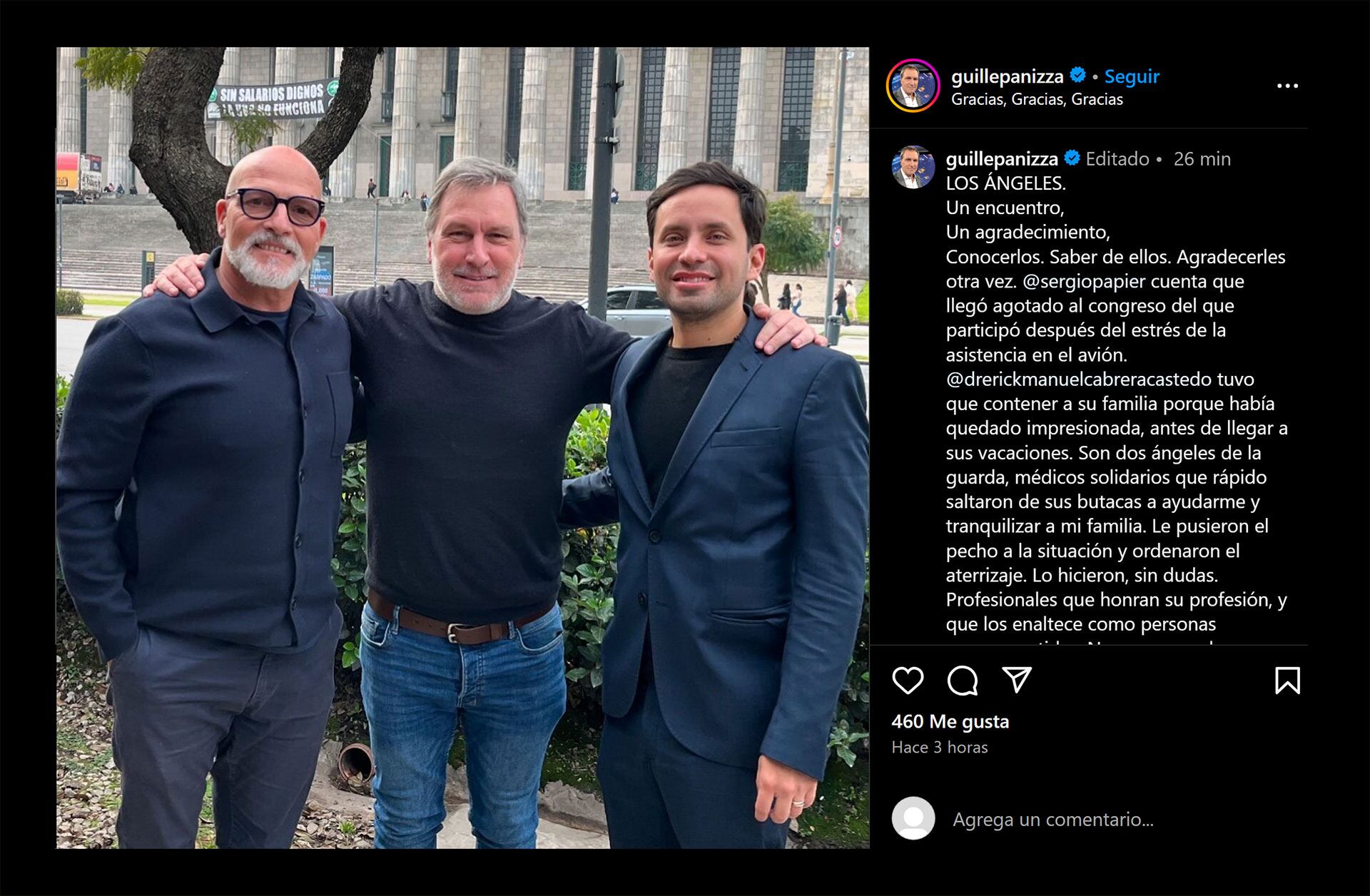Image resolution: width=1370 pixels, height=896 pixels.
Task: Open the three-dot more options menu
Action: [1287, 86]
